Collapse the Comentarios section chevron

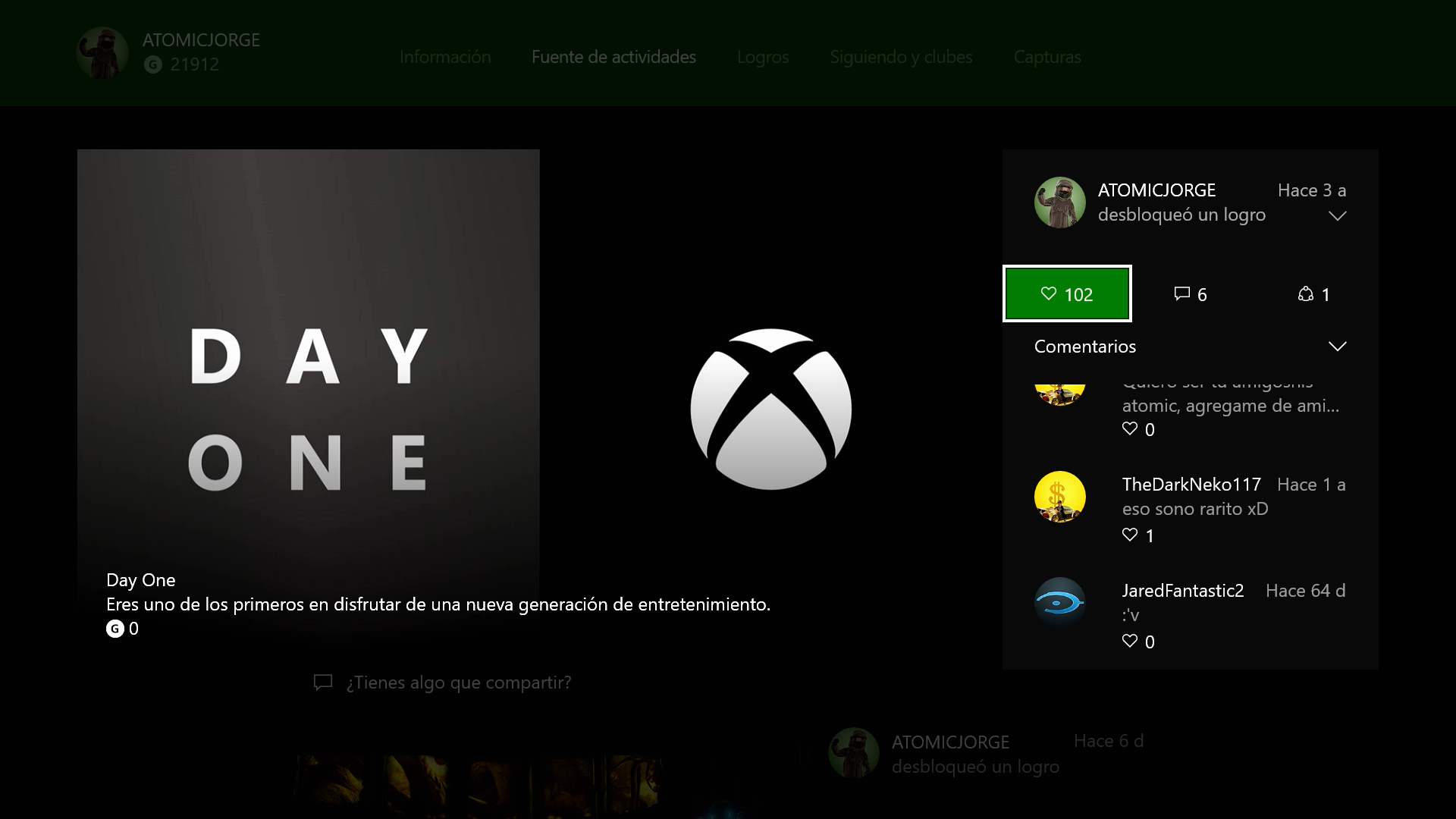[1337, 347]
